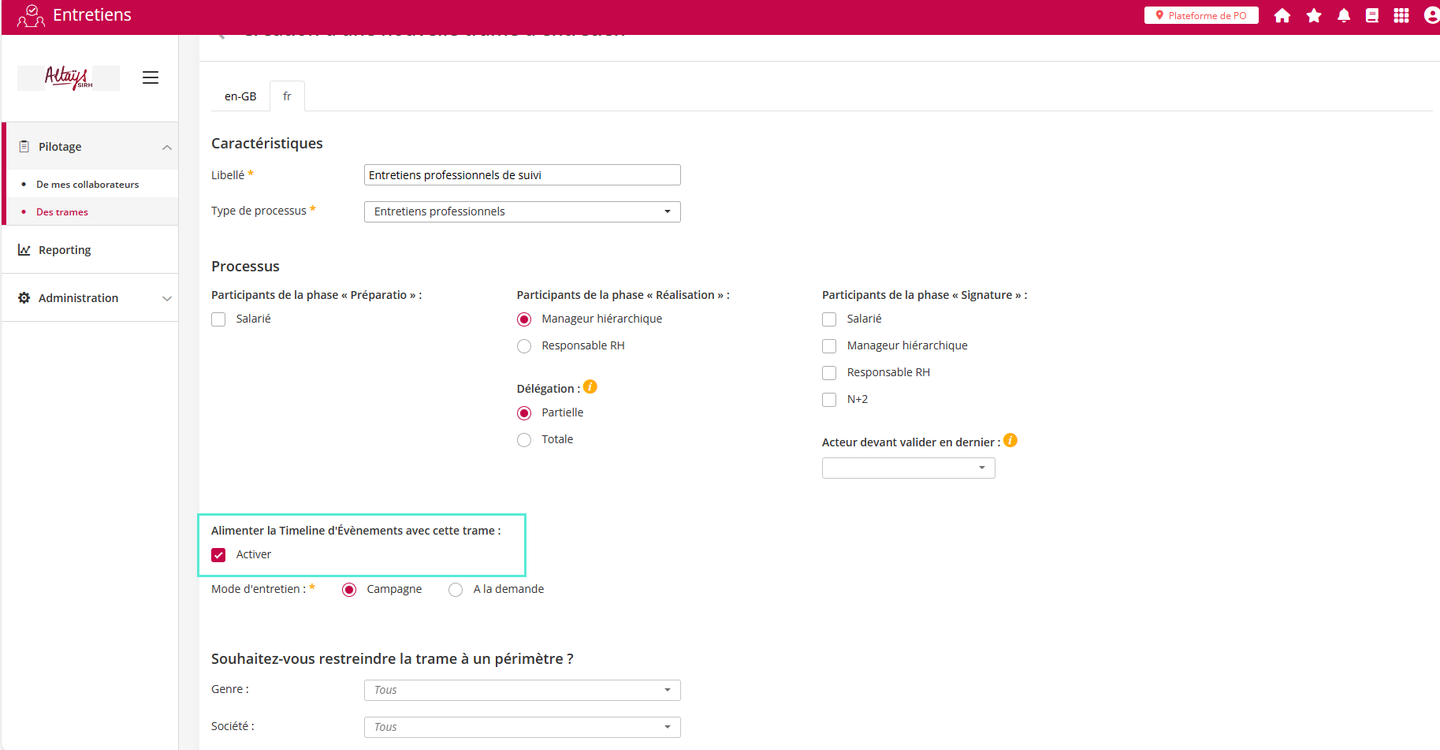Select the Responsable RH radio button
This screenshot has height=750, width=1440.
click(524, 346)
